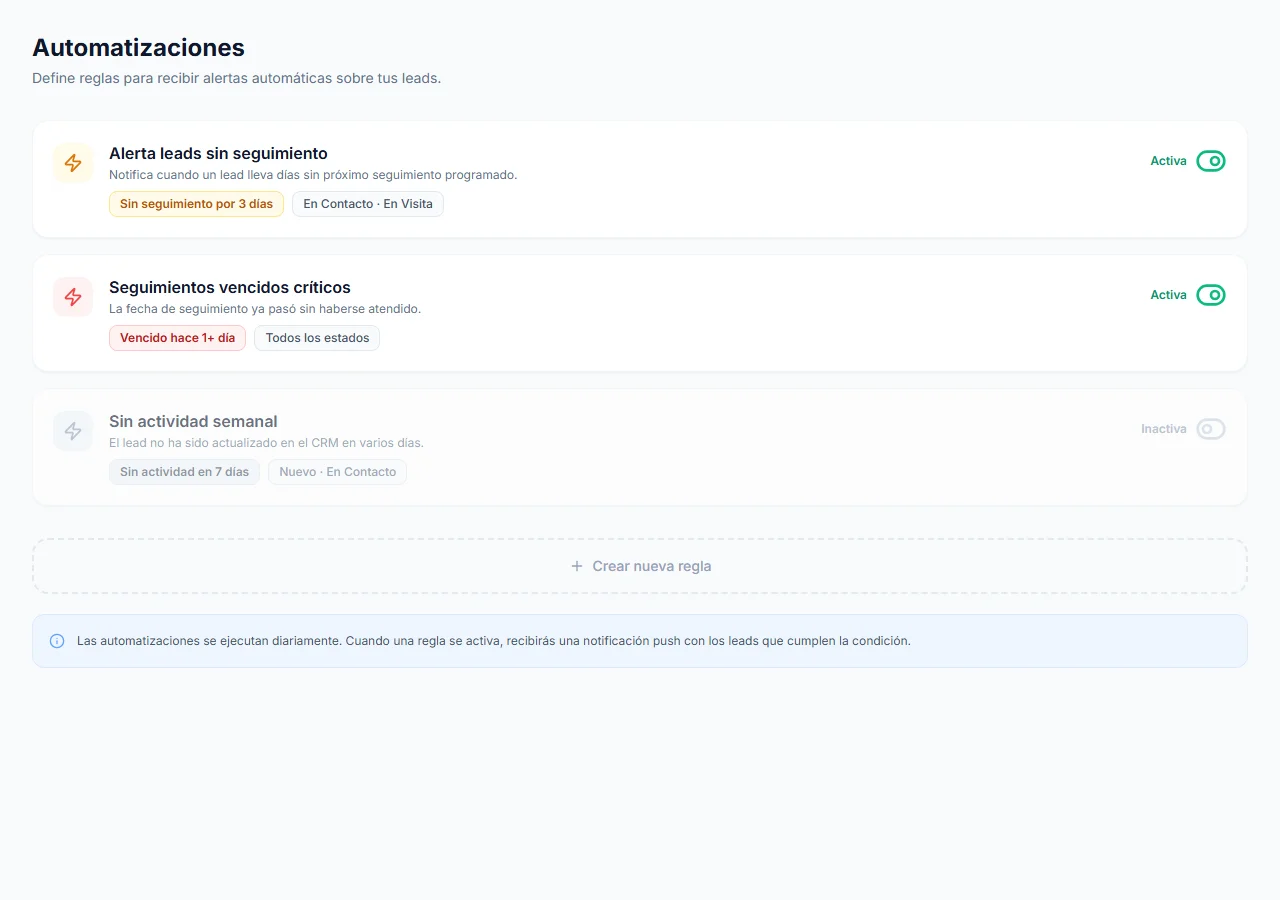Click the Sin seguimiento por 3 días tag
1280x900 pixels.
click(x=196, y=204)
